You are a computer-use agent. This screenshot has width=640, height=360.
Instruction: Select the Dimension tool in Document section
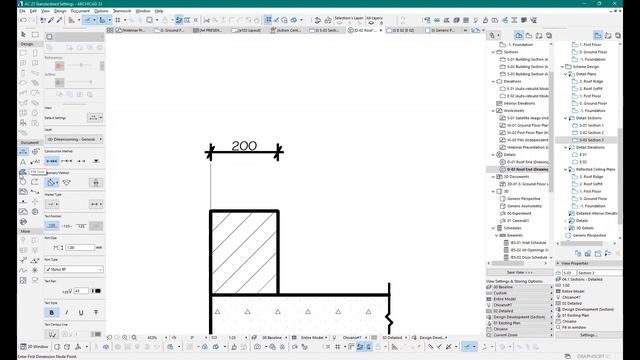pyautogui.click(x=23, y=151)
